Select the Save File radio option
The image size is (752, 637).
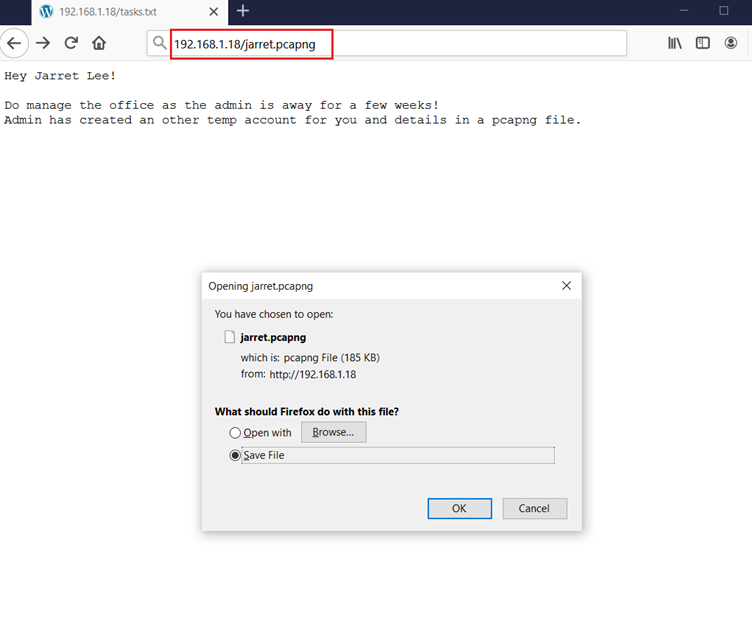tap(235, 455)
